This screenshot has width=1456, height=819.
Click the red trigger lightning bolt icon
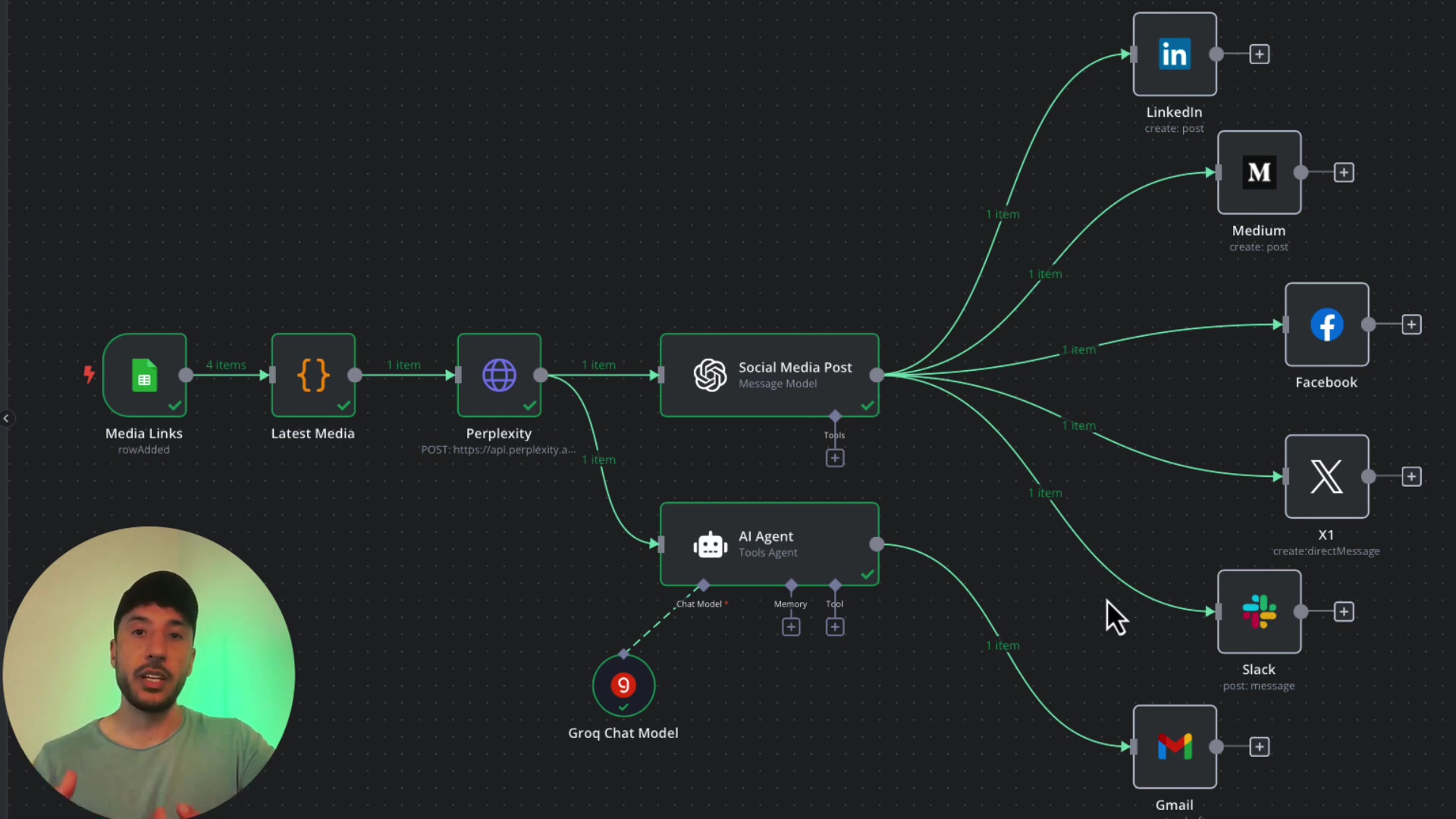[89, 374]
